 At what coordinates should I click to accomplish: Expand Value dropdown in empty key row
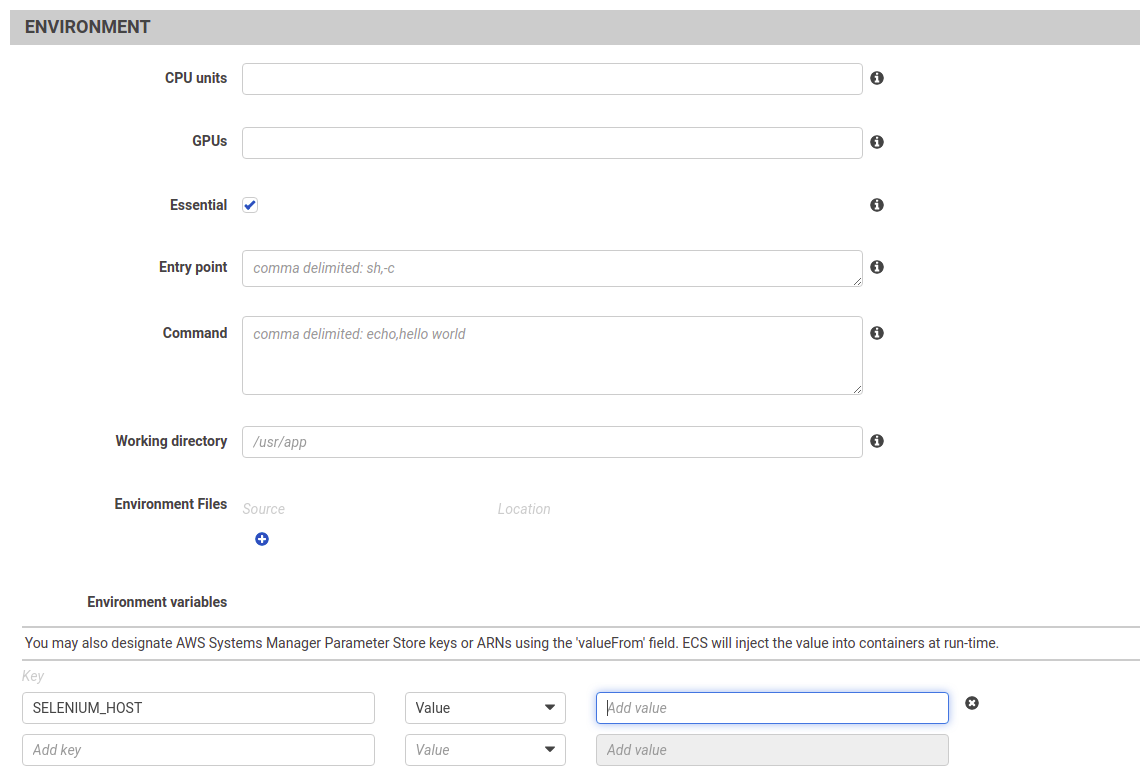tap(485, 750)
